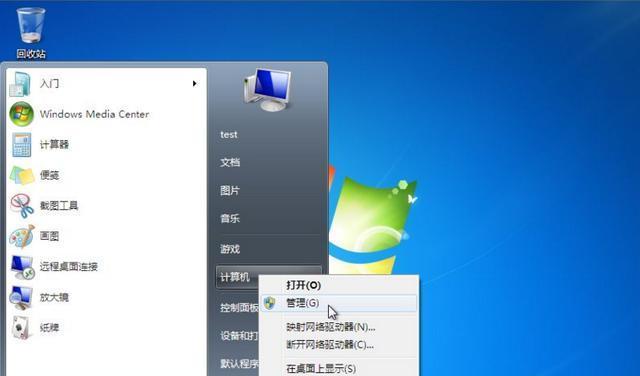Open the 计算器 calculator icon
Viewport: 640px width, 376px height.
[x=21, y=145]
